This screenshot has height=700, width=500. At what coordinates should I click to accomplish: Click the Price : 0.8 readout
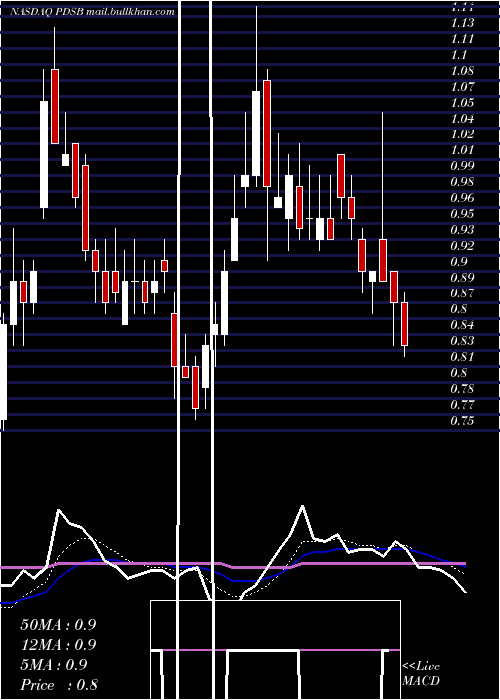point(59,685)
